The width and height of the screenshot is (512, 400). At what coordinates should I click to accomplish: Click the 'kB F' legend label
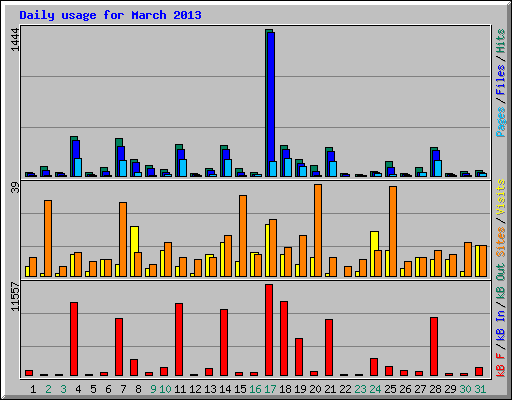coord(500,365)
